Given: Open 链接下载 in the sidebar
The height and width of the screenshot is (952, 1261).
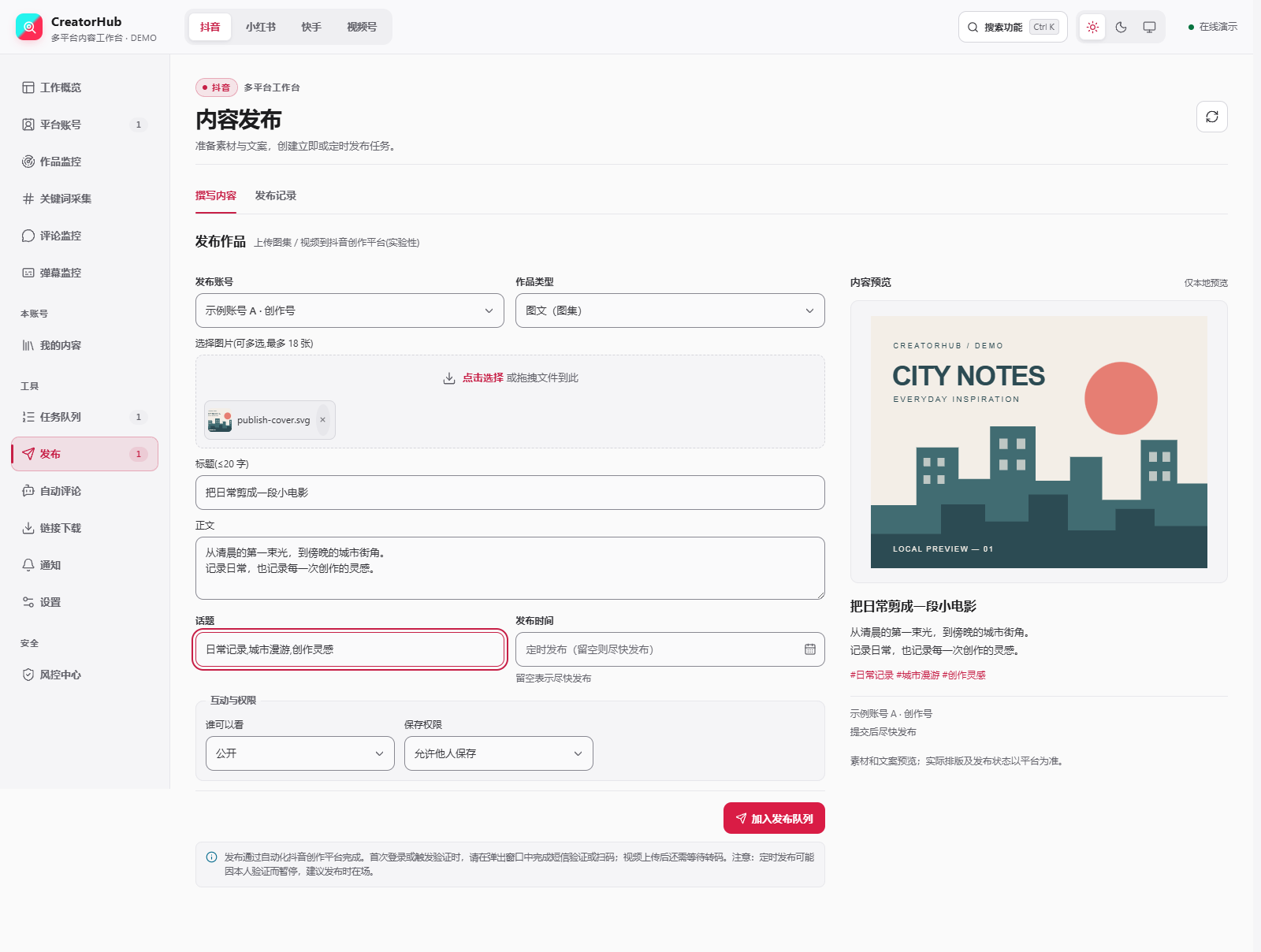Looking at the screenshot, I should (x=84, y=528).
